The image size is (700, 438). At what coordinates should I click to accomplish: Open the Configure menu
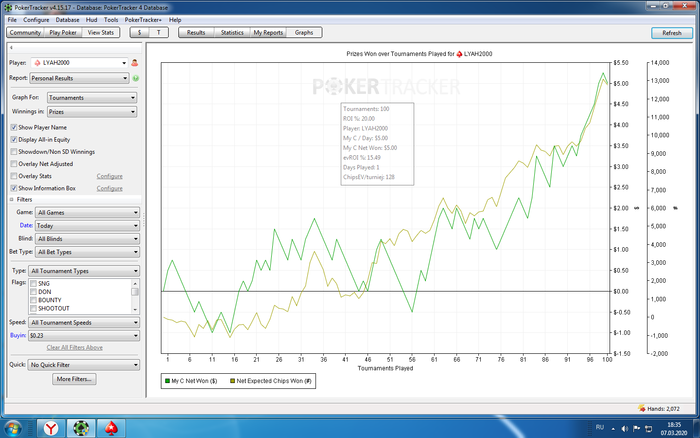click(x=36, y=20)
